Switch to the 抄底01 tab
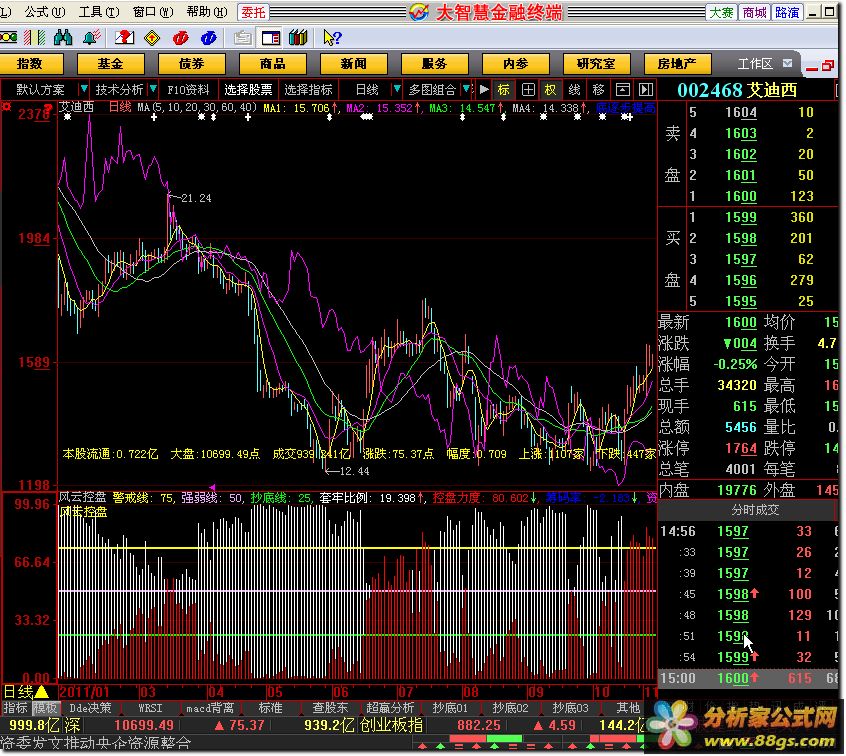 (x=450, y=707)
